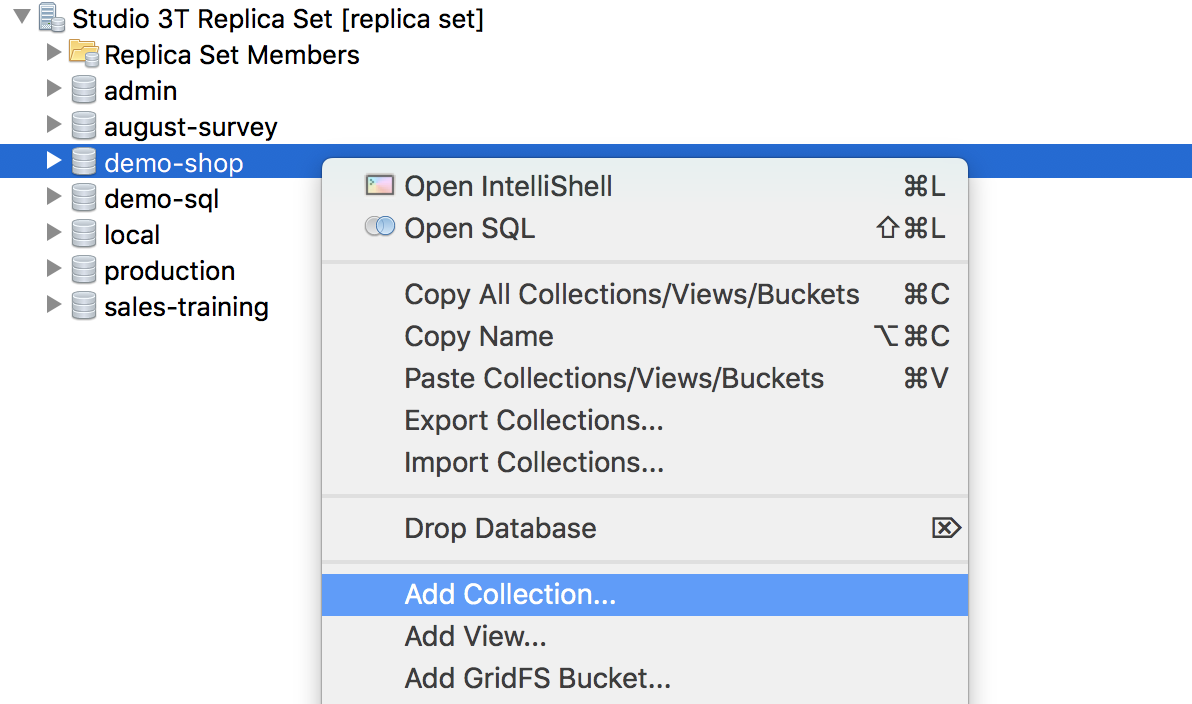The width and height of the screenshot is (1192, 704).
Task: Expand the demo-shop database node
Action: [x=54, y=161]
